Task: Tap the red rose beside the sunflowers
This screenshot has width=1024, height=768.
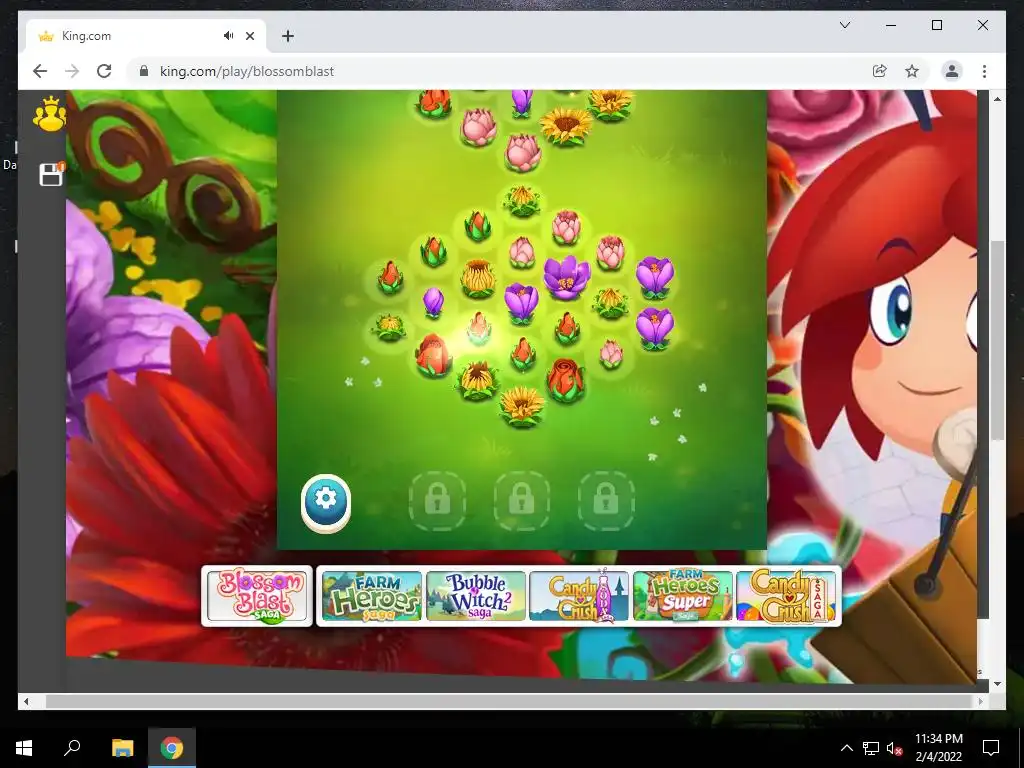Action: 566,379
